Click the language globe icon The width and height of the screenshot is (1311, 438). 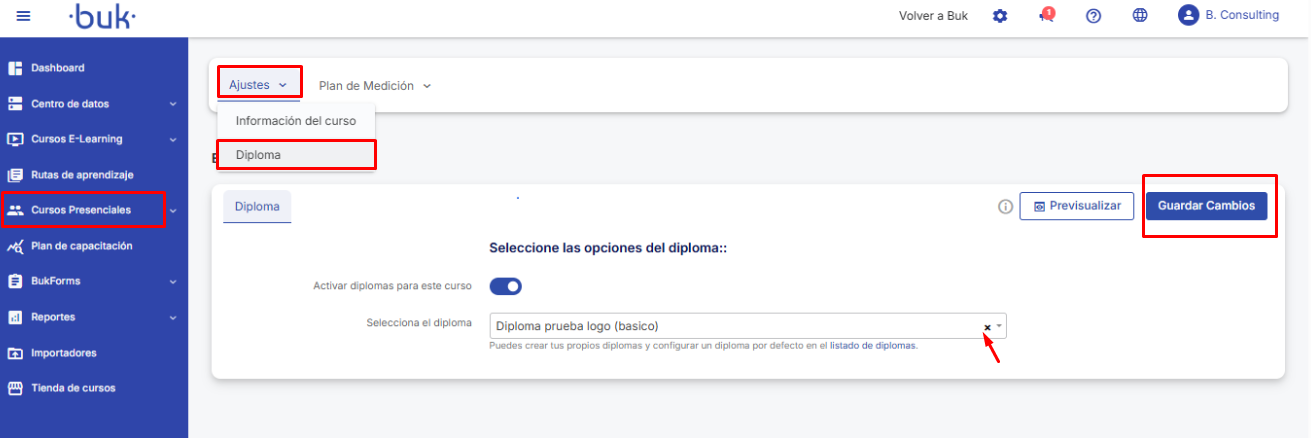1140,16
